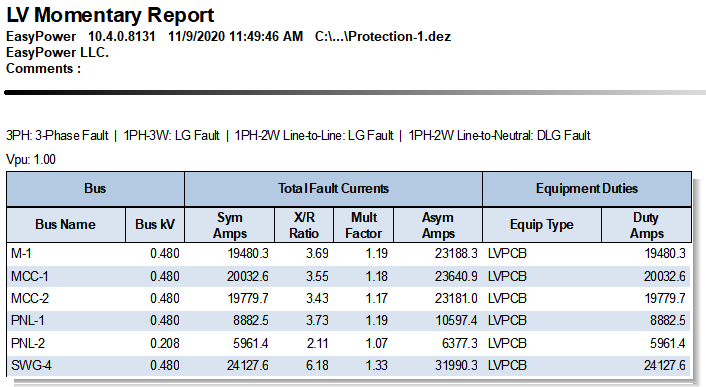This screenshot has width=706, height=387.
Task: Select the Bus Name column header
Action: [66, 225]
